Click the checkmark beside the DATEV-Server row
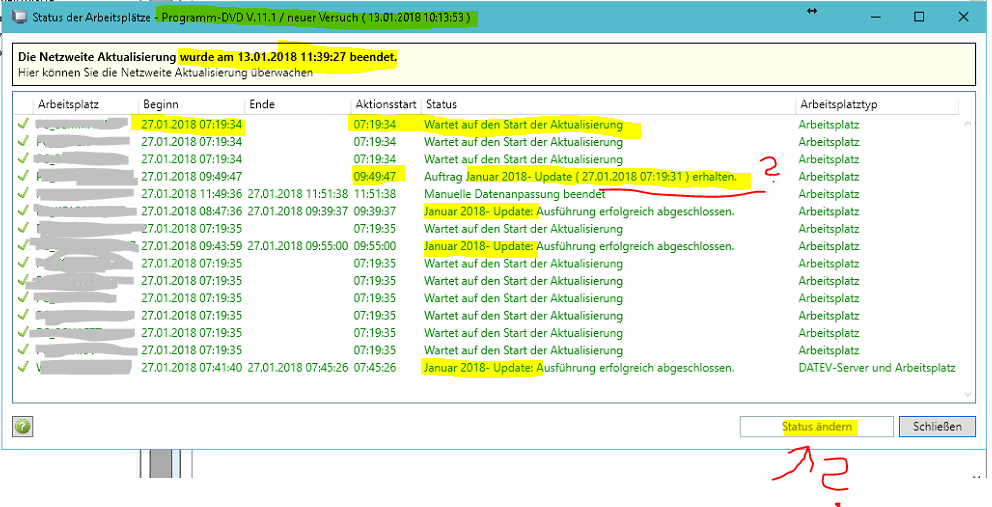 coord(23,368)
